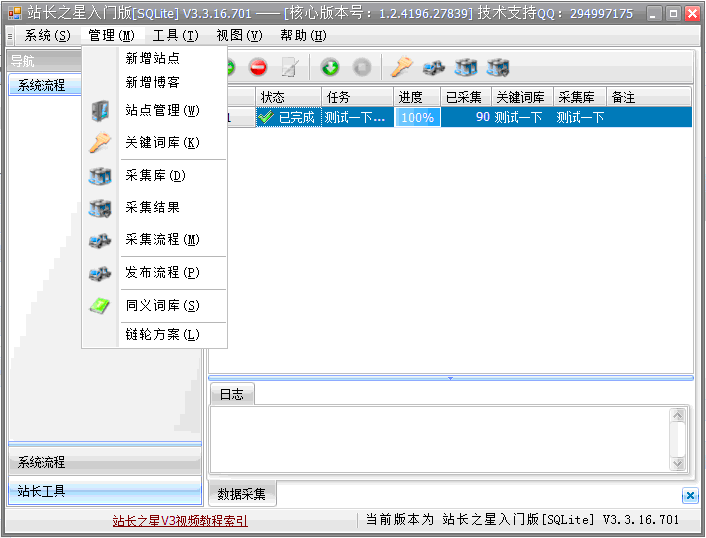Click the first toolbar database icon
This screenshot has height=538, width=706.
coord(466,68)
